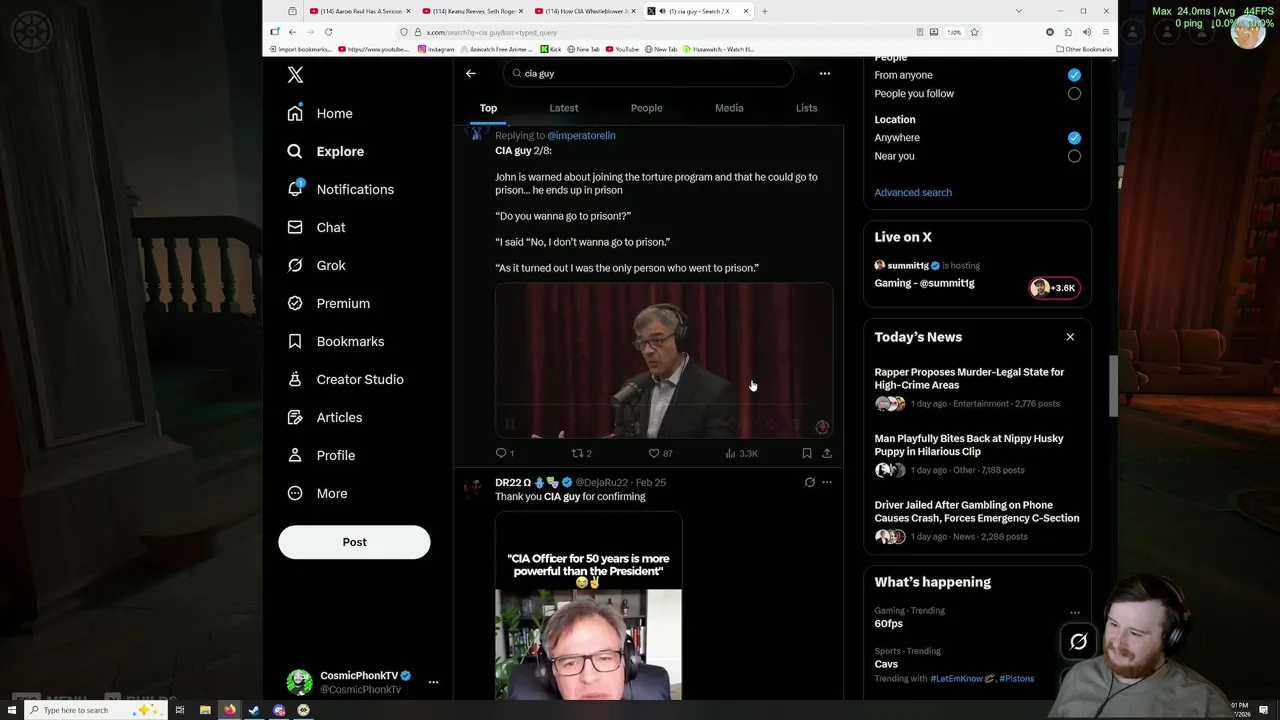Open Premium in the sidebar
The height and width of the screenshot is (720, 1280).
328,304
